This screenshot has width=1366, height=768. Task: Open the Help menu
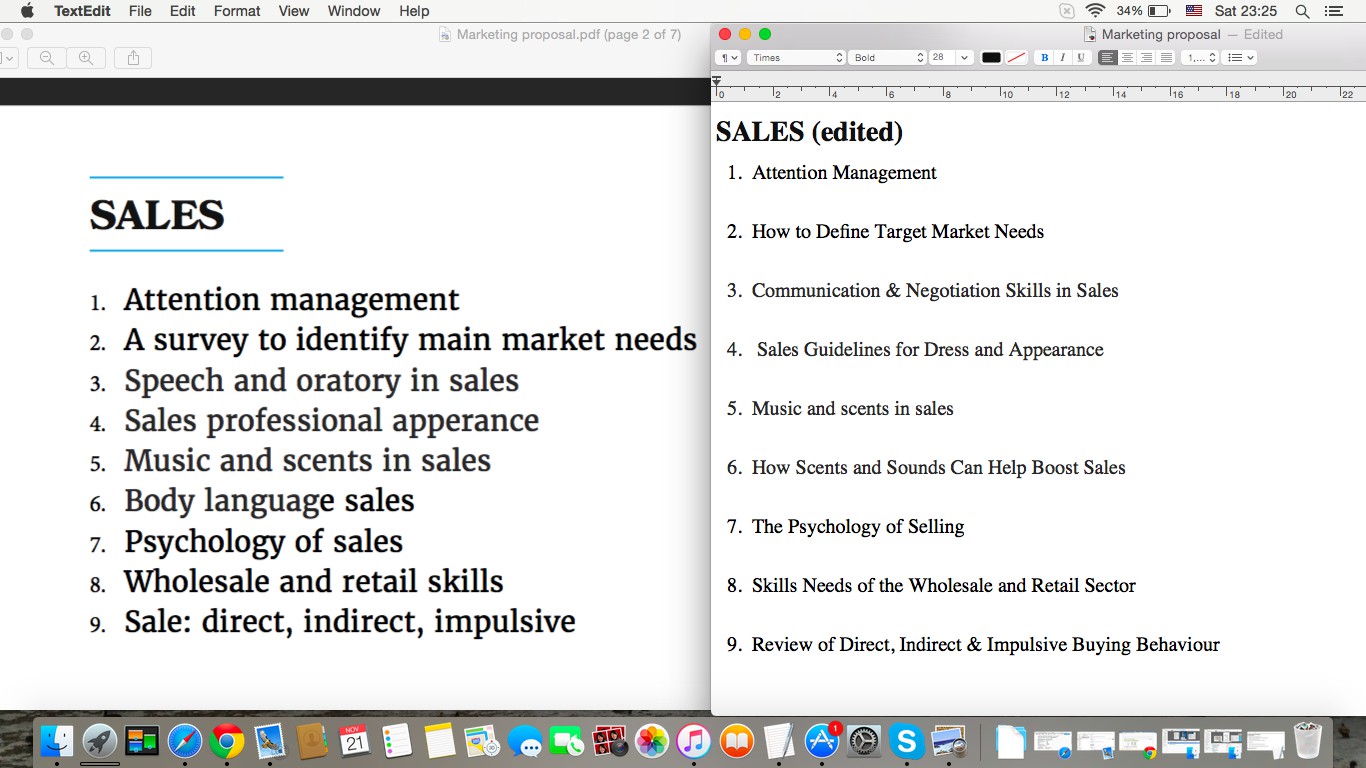[414, 11]
